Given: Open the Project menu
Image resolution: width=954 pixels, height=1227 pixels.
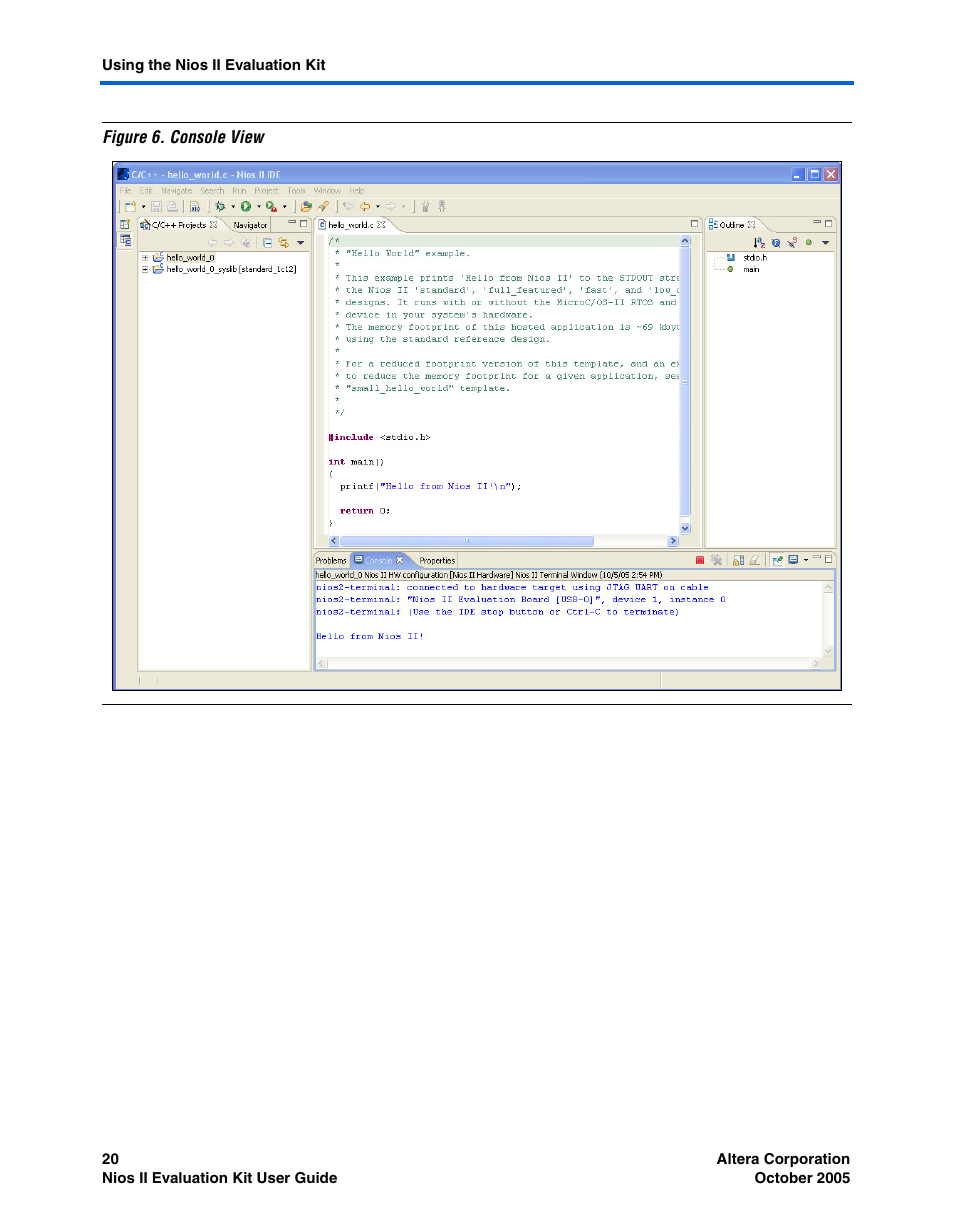Looking at the screenshot, I should [x=266, y=190].
